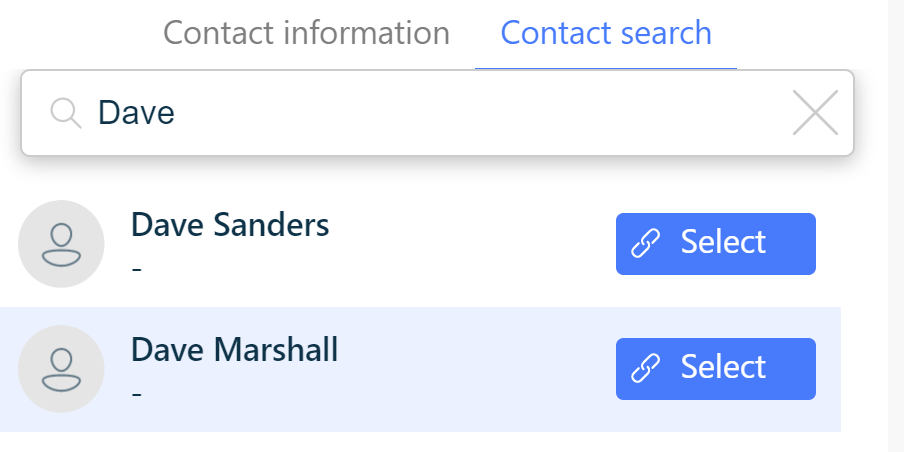Open the Contact search tab
Screen dimensions: 904x452
(x=606, y=33)
